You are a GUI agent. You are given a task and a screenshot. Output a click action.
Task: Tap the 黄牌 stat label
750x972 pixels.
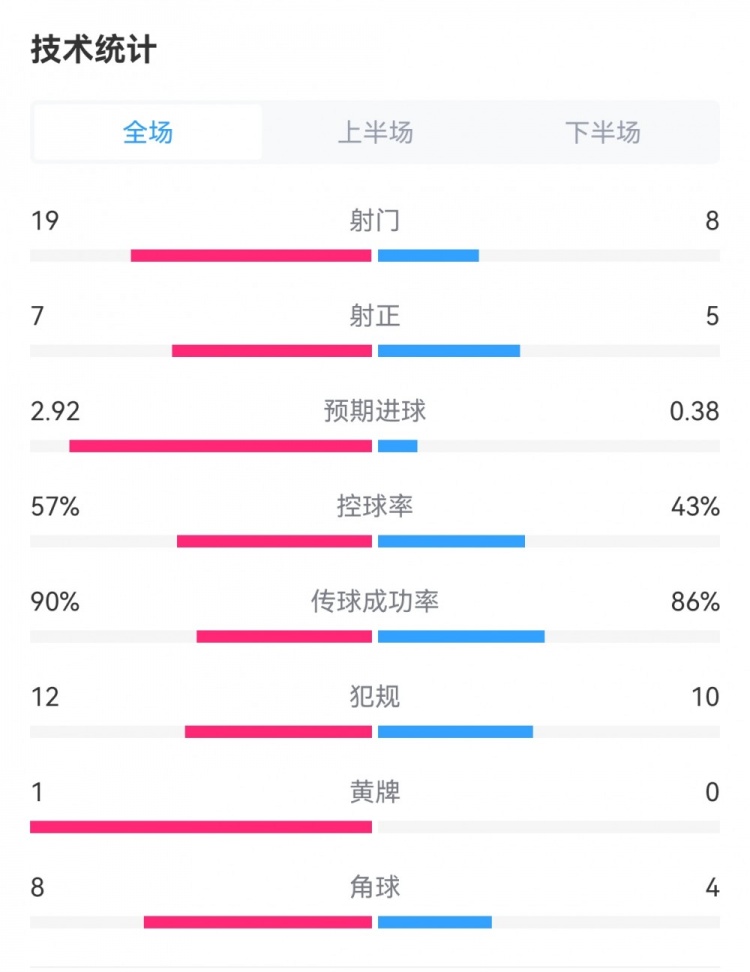[375, 793]
